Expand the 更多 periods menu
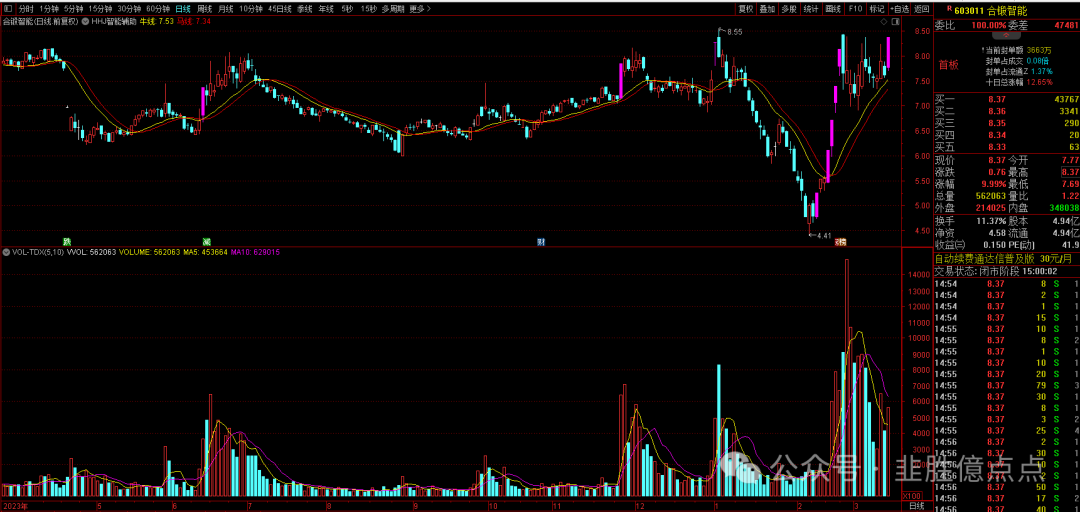1080x512 pixels. [419, 10]
